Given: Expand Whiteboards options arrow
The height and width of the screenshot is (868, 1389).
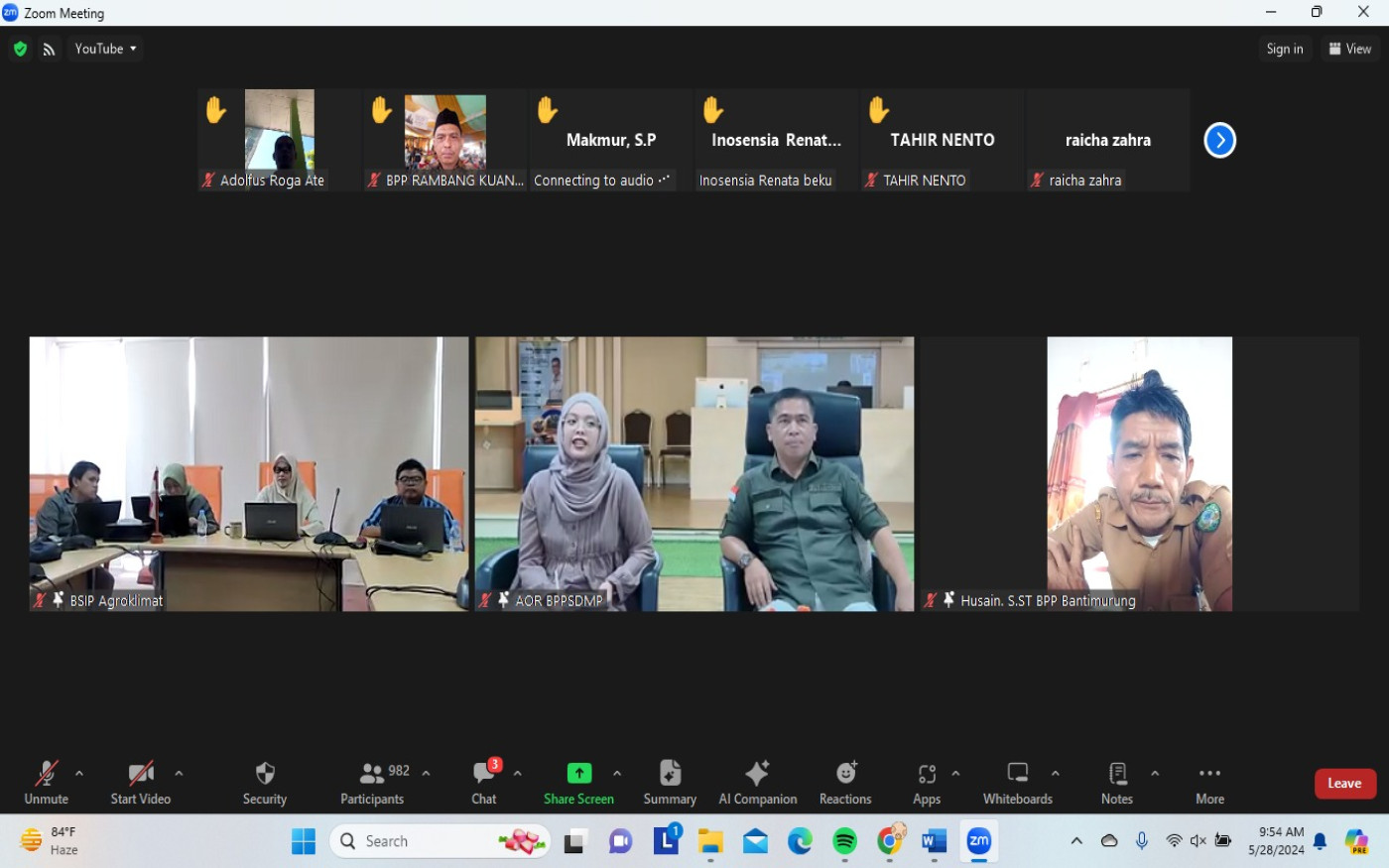Looking at the screenshot, I should click(1056, 773).
